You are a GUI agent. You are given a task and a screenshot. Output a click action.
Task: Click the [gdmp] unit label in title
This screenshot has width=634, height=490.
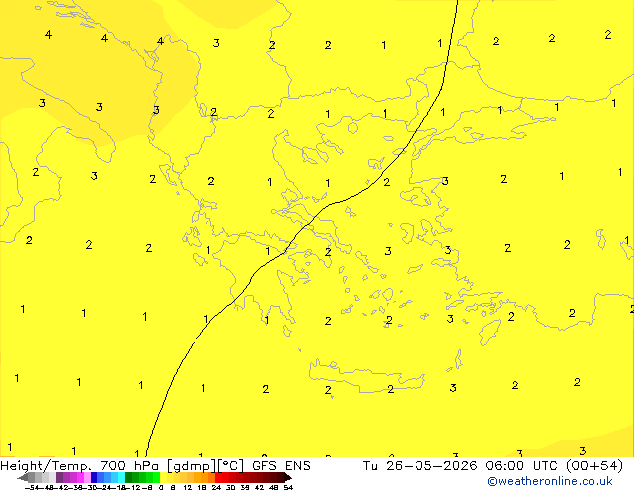(192, 466)
